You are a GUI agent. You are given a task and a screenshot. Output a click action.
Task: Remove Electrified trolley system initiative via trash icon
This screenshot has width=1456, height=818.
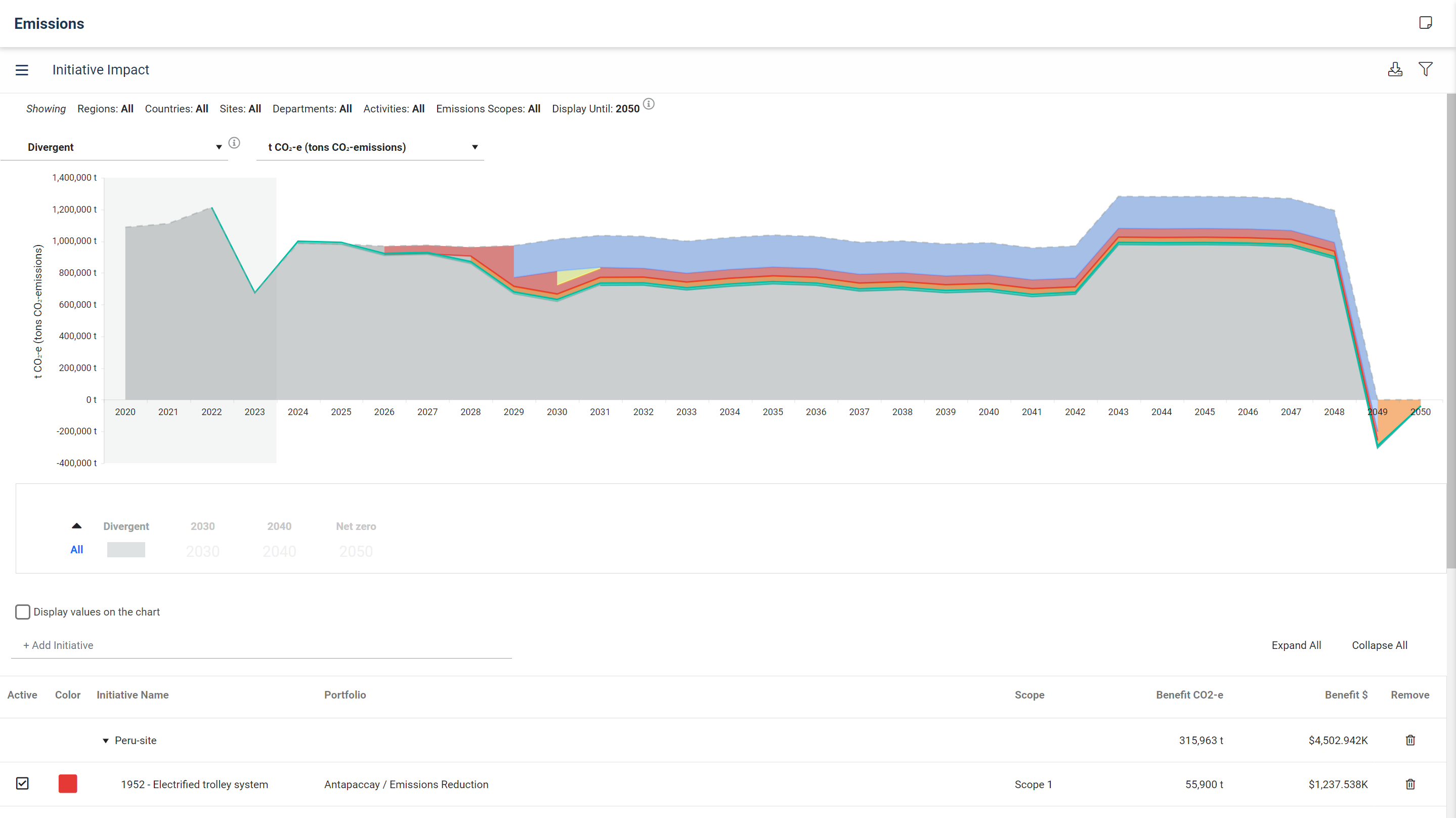tap(1410, 785)
